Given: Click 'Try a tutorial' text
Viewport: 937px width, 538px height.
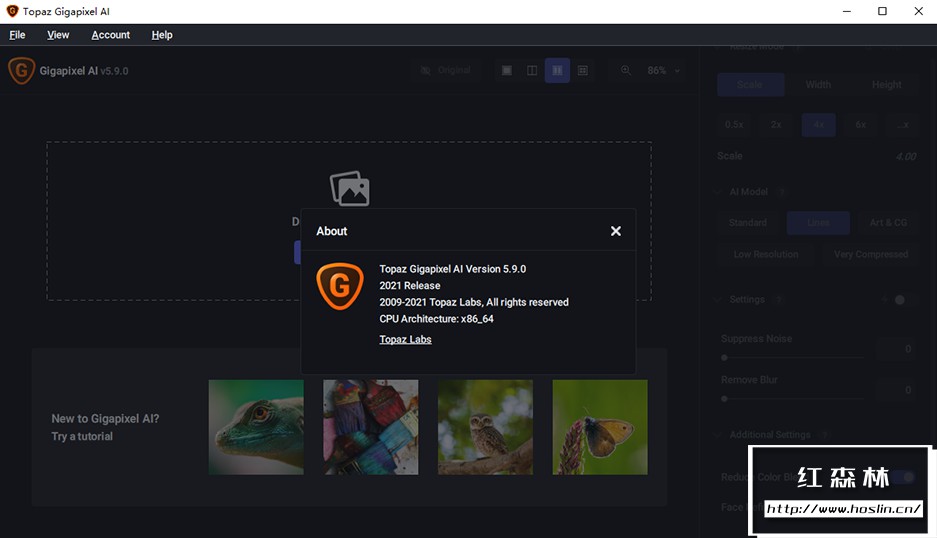Looking at the screenshot, I should (82, 436).
